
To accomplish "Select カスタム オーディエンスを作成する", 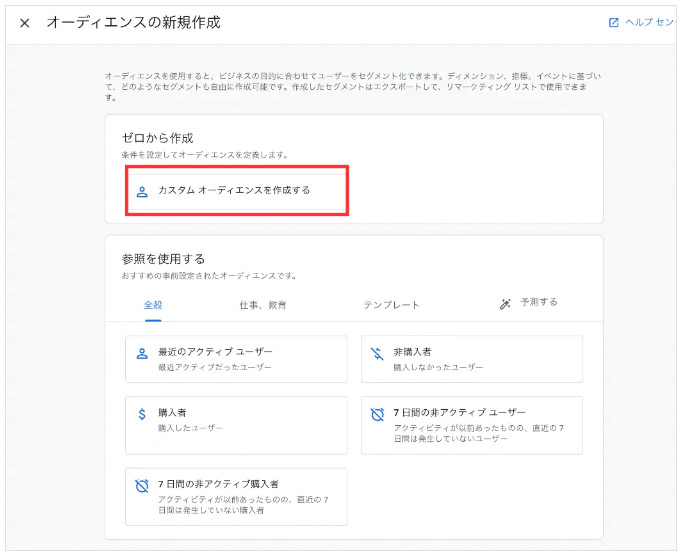I will pos(234,190).
